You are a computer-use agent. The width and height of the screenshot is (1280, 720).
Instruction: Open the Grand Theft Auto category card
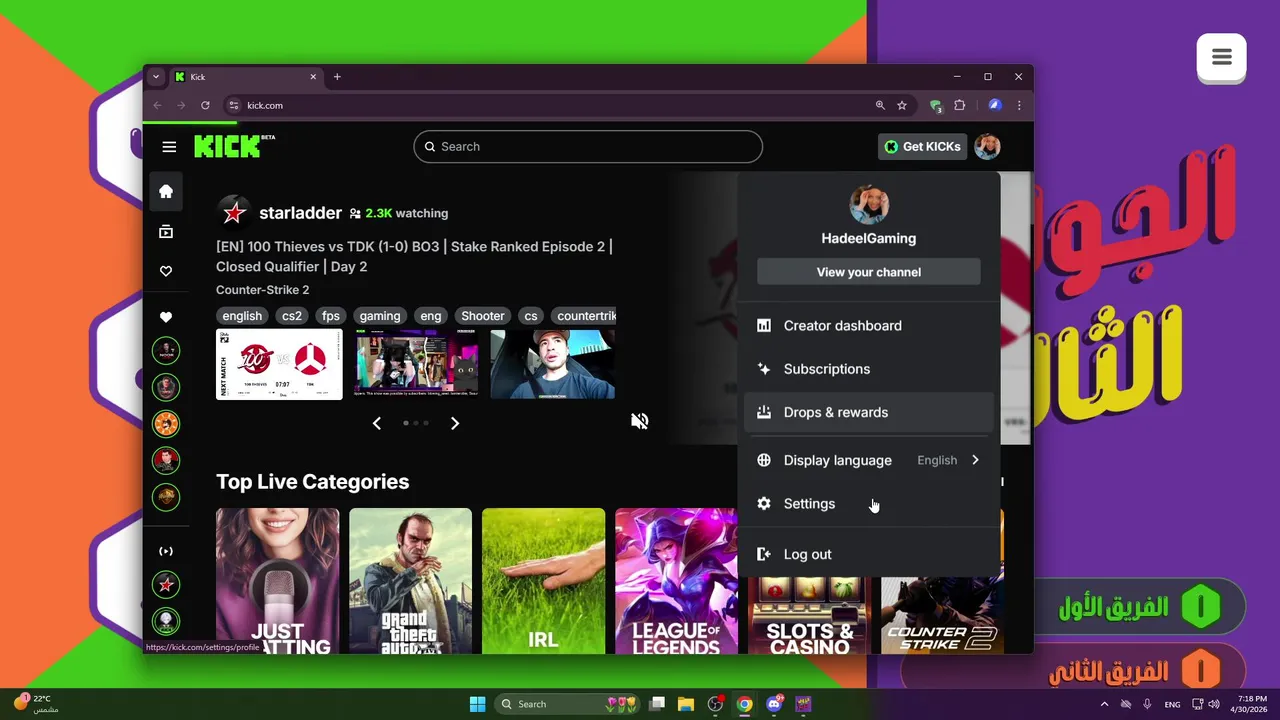pos(410,581)
